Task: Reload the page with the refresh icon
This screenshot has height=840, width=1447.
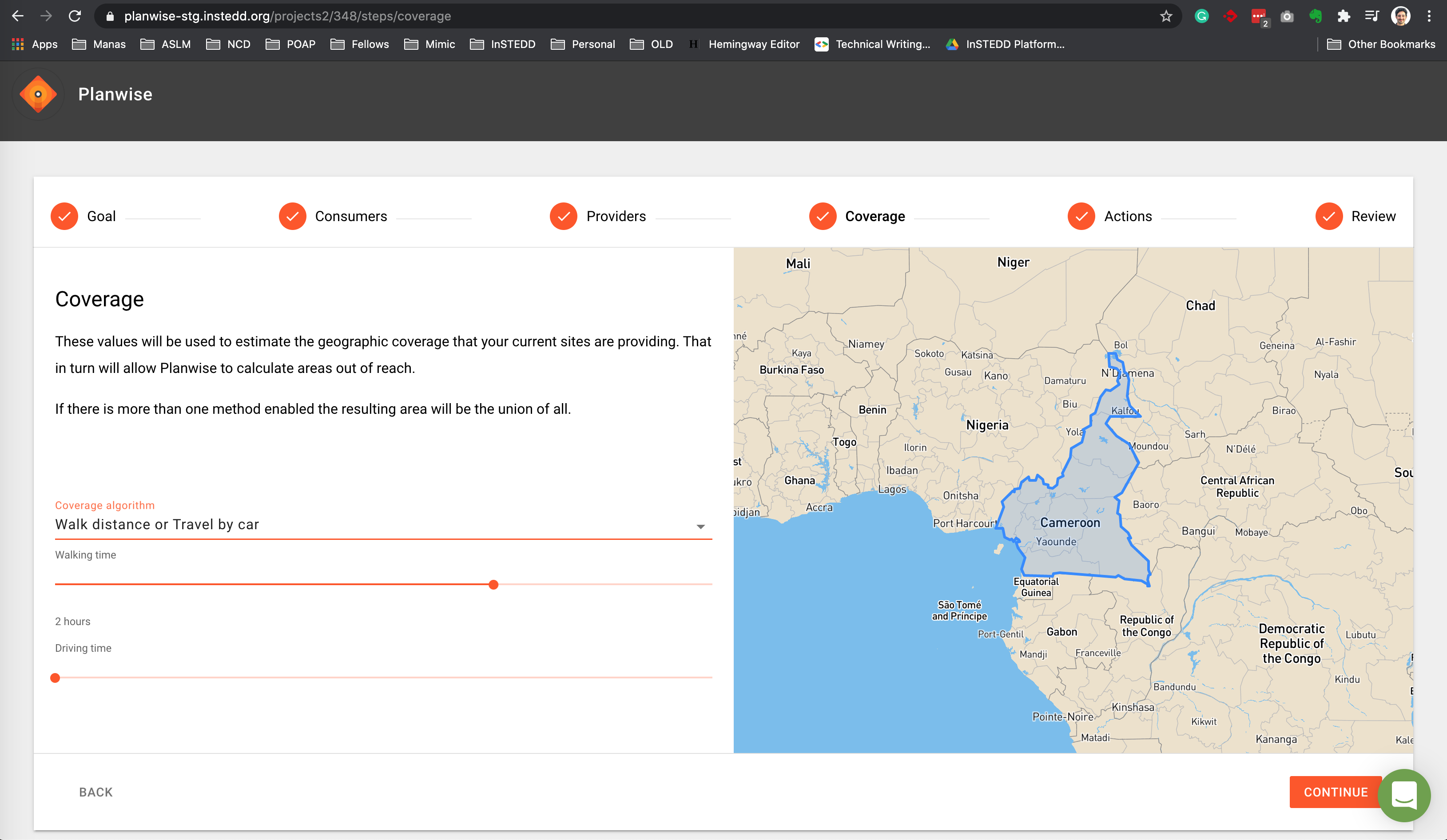Action: [75, 16]
